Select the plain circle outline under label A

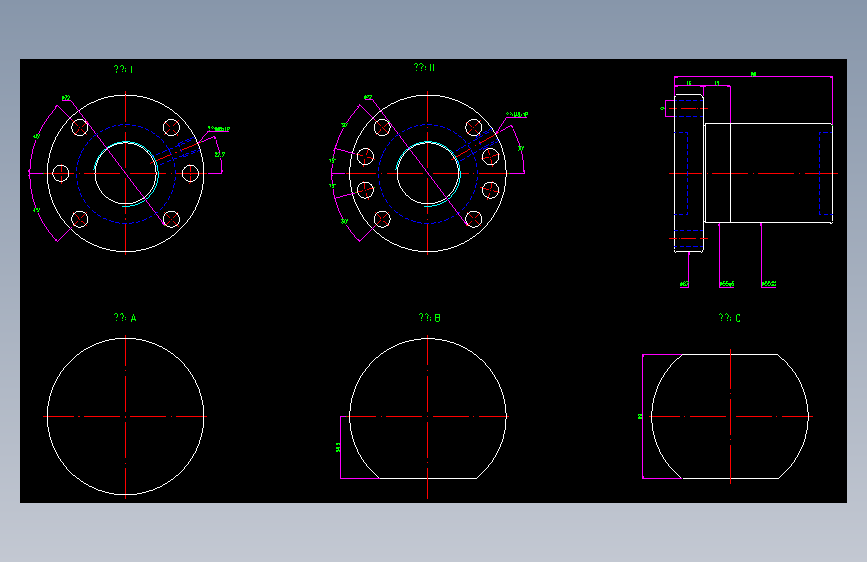point(126,417)
